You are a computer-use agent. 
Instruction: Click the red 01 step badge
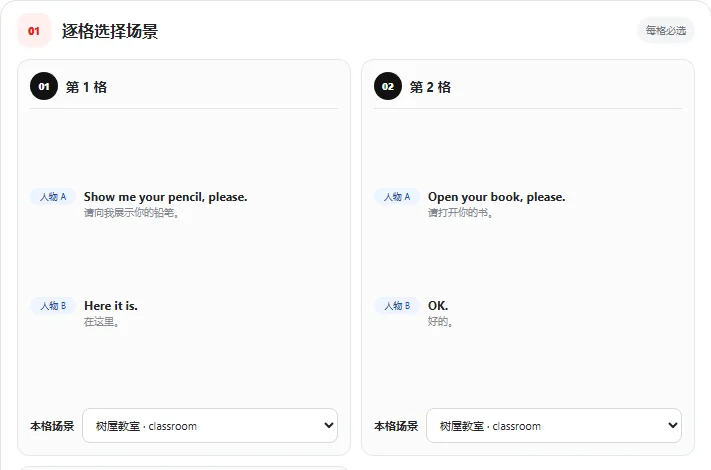coord(34,31)
